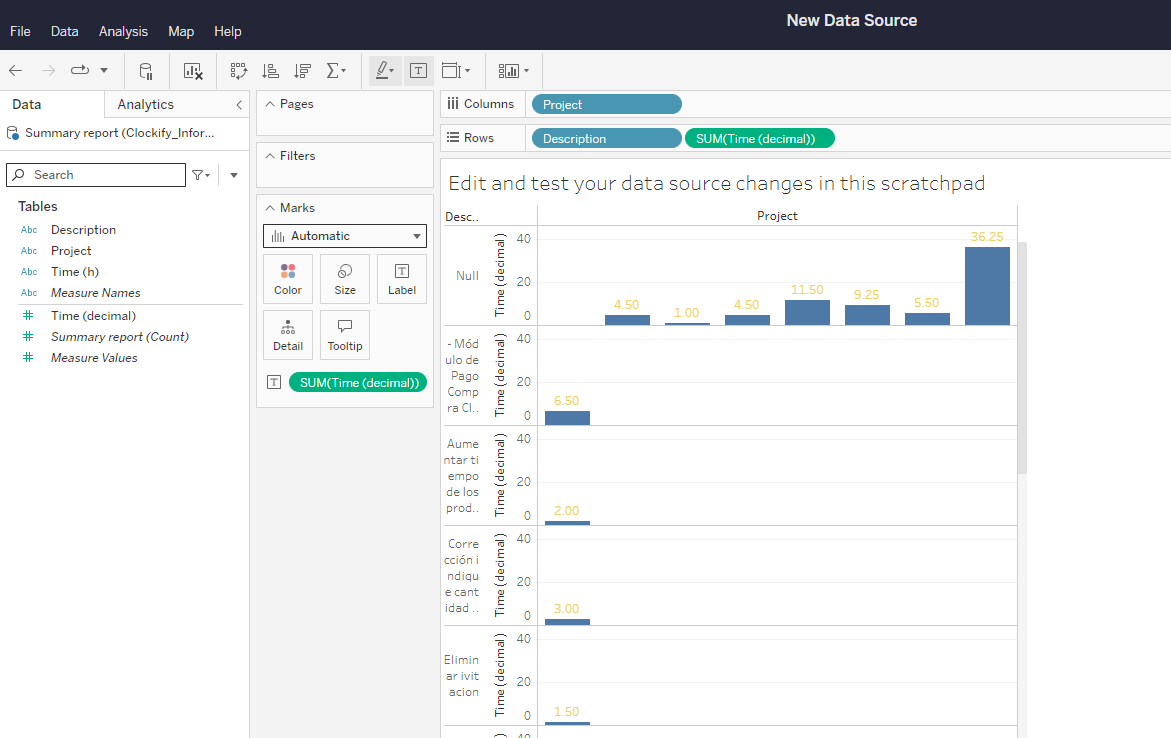The height and width of the screenshot is (738, 1171).
Task: Toggle the filter funnel beside the search box
Action: (200, 174)
